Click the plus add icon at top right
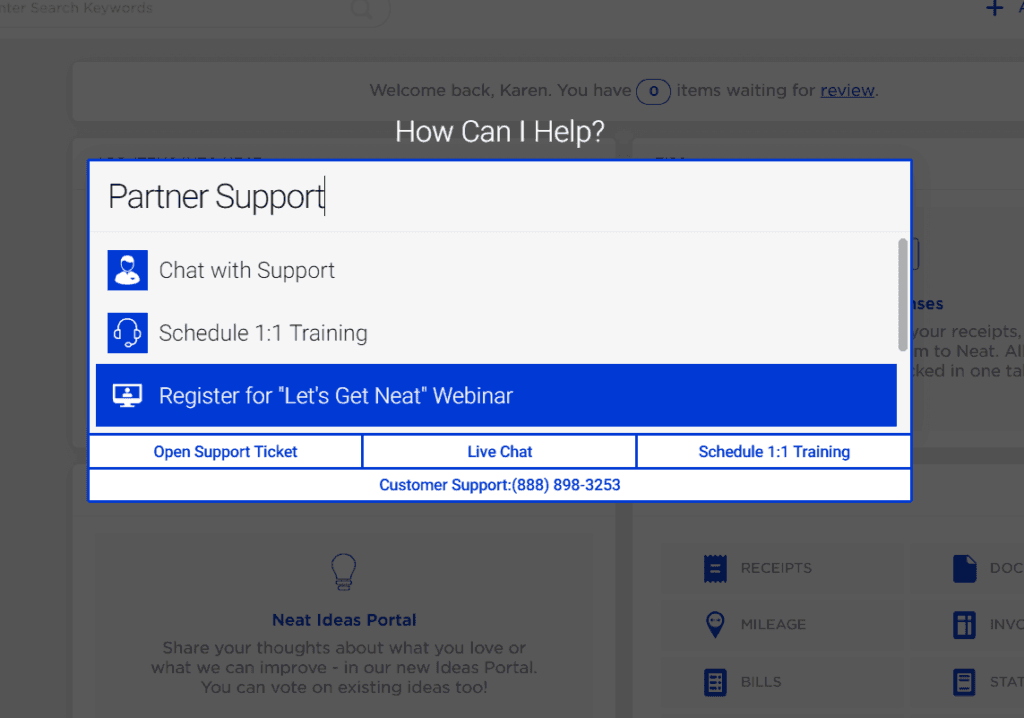Image resolution: width=1024 pixels, height=718 pixels. click(x=994, y=8)
